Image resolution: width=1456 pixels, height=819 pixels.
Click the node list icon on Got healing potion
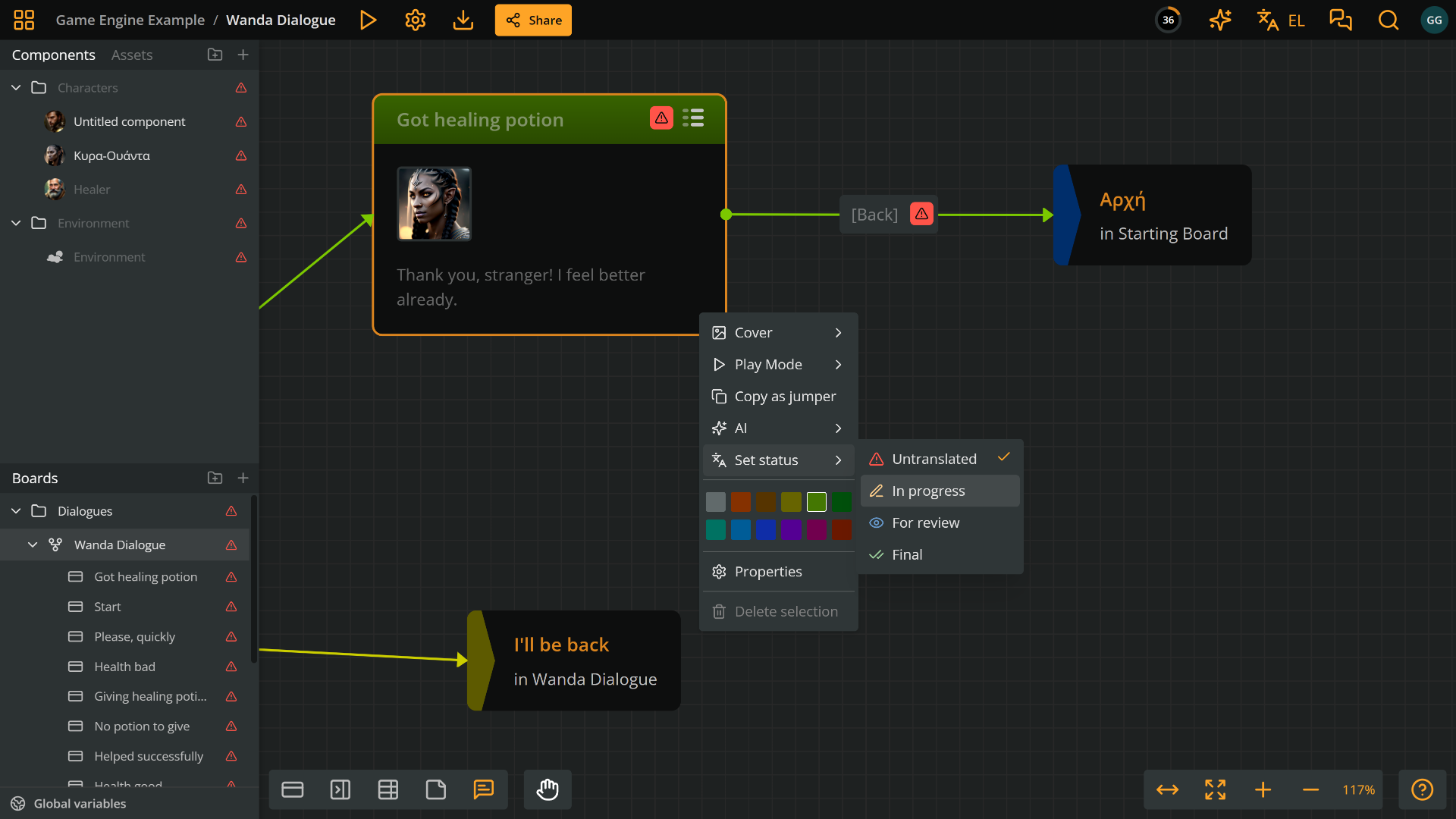point(693,118)
